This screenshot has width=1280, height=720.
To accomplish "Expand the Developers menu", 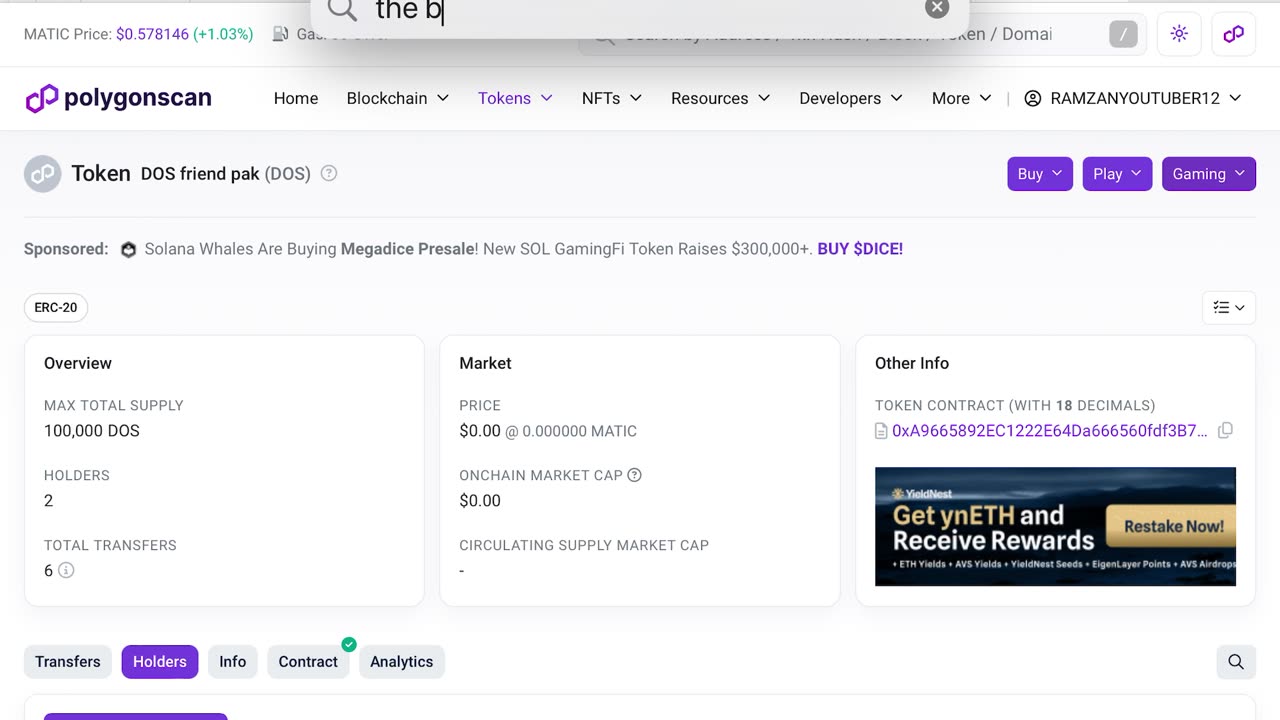I will coord(851,98).
